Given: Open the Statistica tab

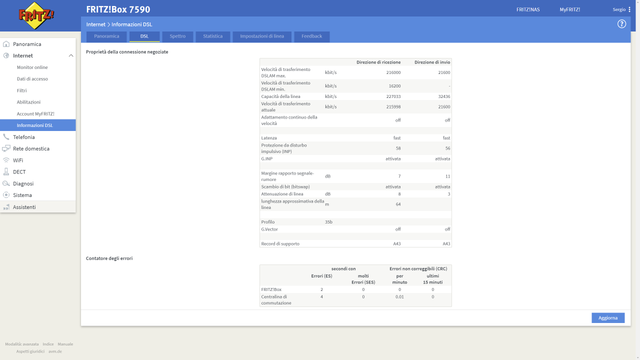Looking at the screenshot, I should [x=213, y=36].
